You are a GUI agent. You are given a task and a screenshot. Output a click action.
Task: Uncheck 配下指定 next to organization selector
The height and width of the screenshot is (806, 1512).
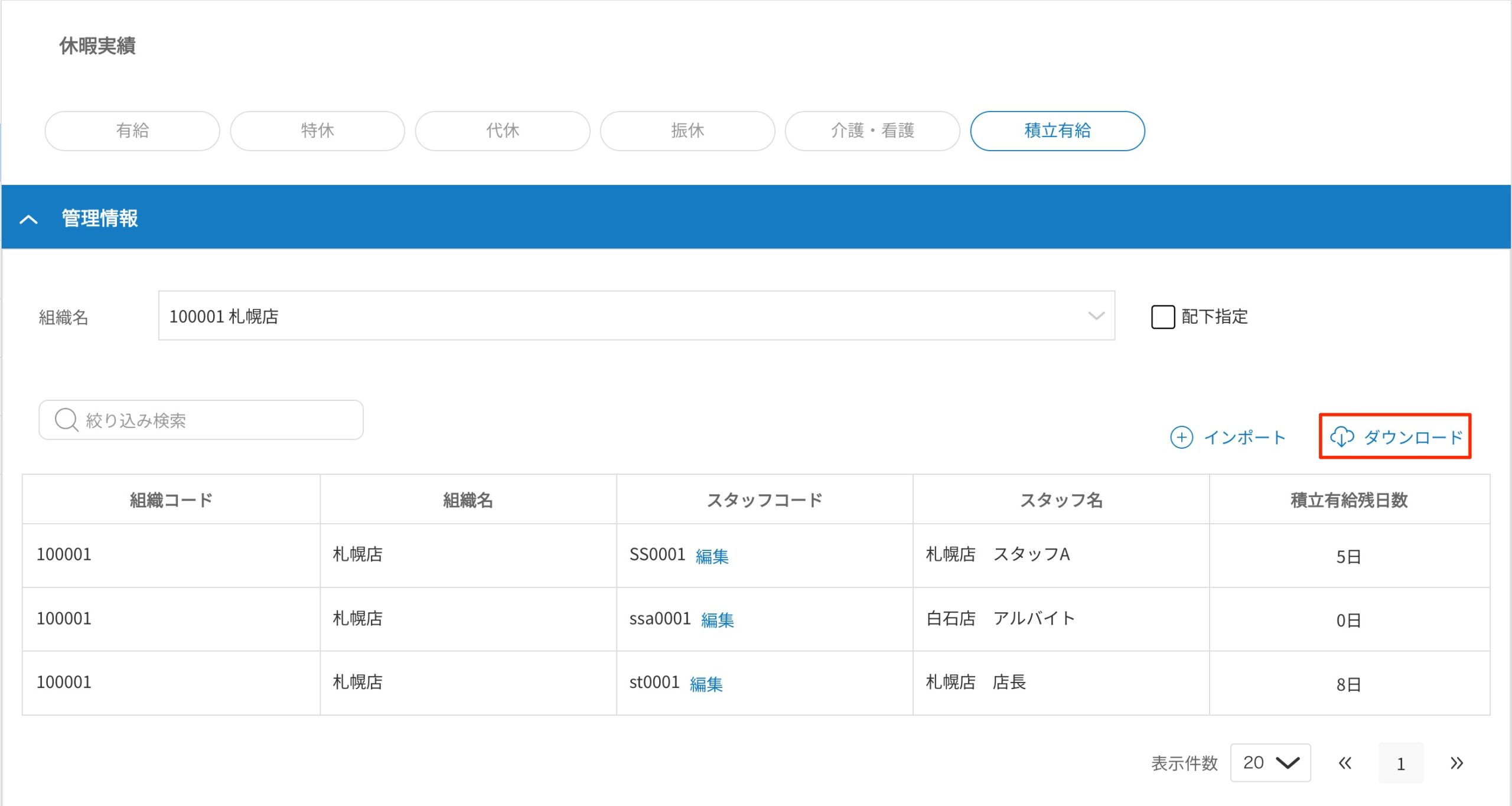(x=1163, y=317)
